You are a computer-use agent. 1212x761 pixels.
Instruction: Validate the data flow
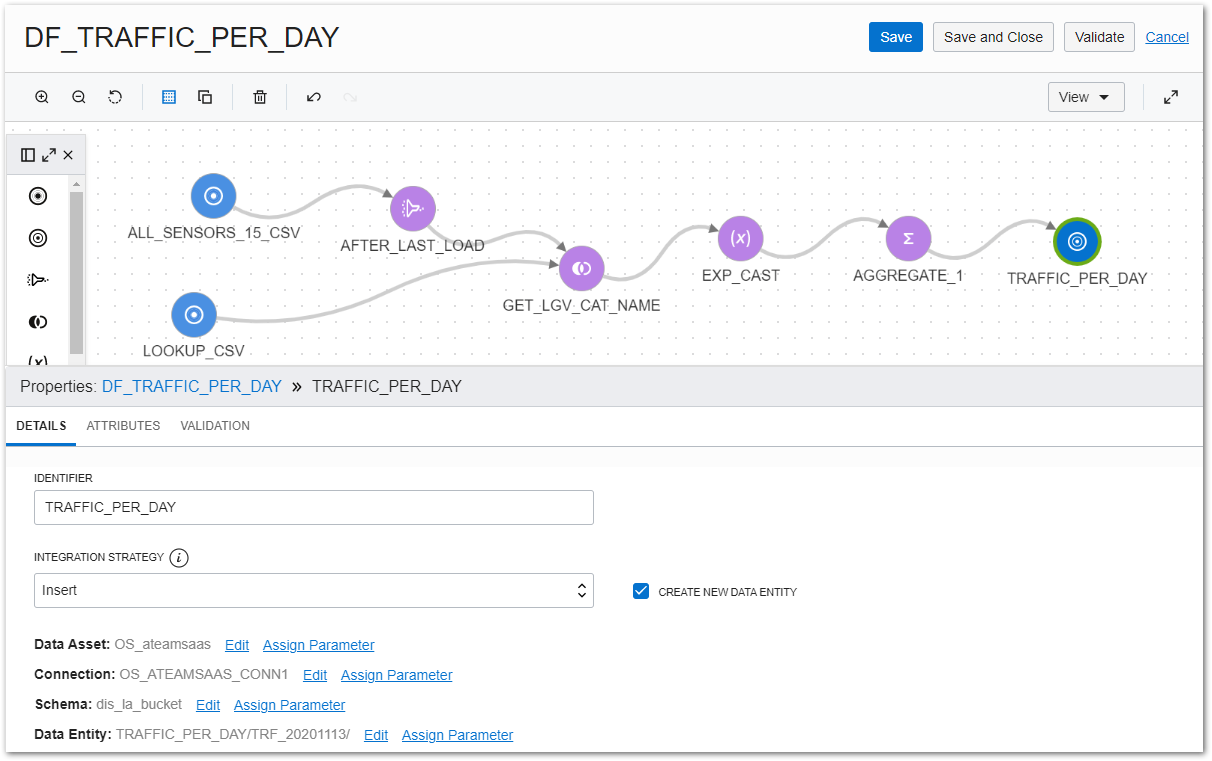(x=1099, y=37)
